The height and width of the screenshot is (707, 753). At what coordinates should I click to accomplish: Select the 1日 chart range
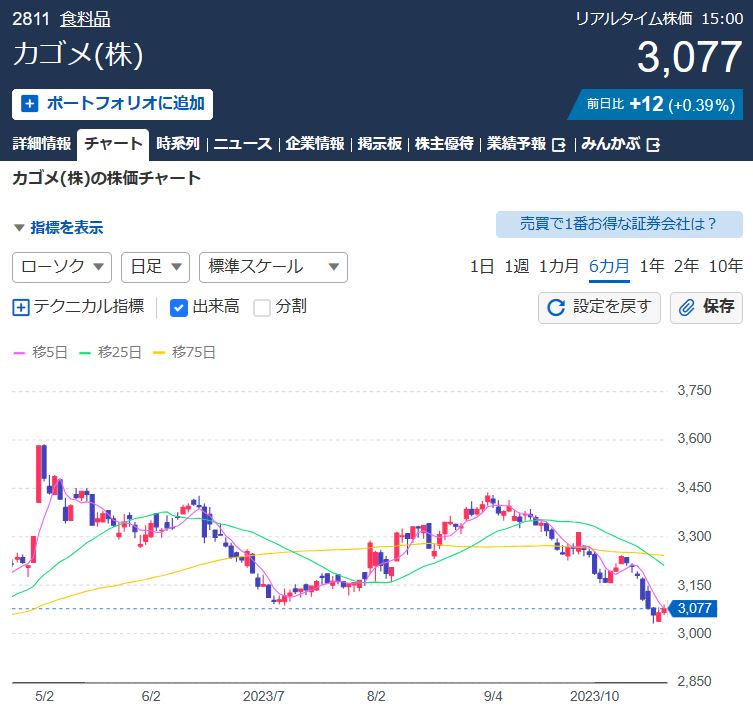pyautogui.click(x=482, y=266)
